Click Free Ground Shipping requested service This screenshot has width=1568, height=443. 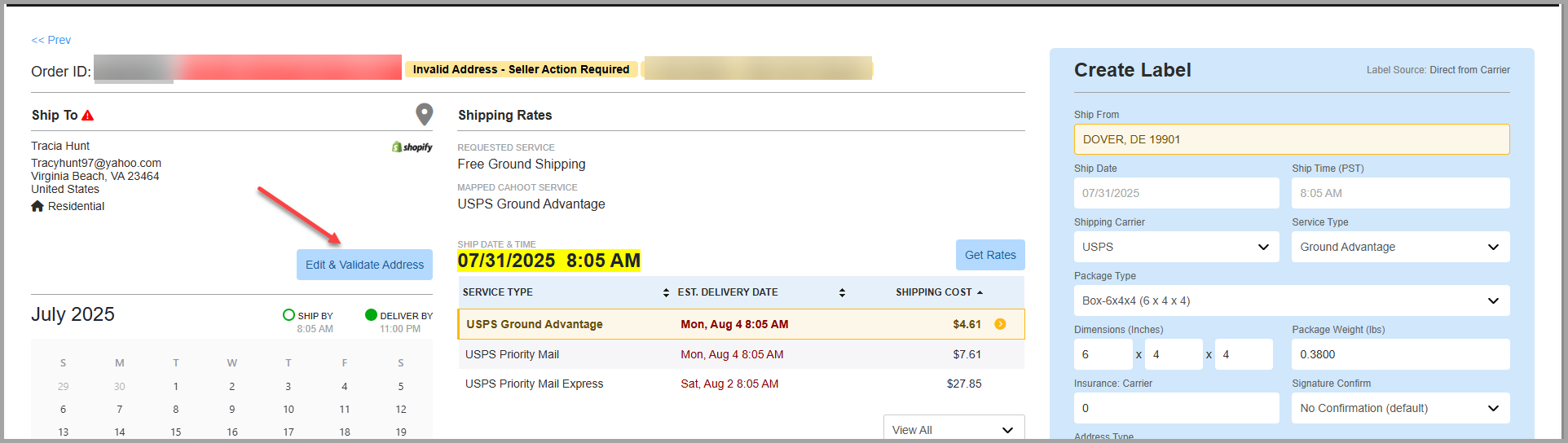pyautogui.click(x=522, y=164)
